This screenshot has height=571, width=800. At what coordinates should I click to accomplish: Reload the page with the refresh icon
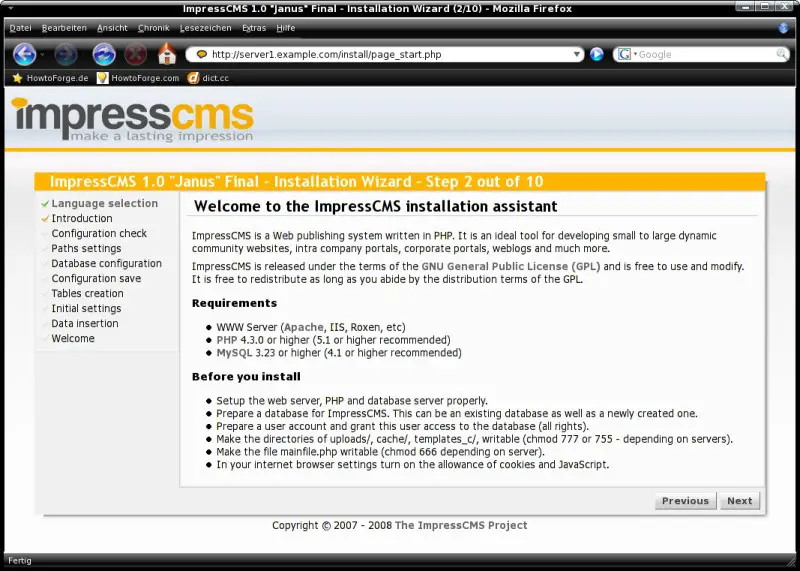click(104, 54)
